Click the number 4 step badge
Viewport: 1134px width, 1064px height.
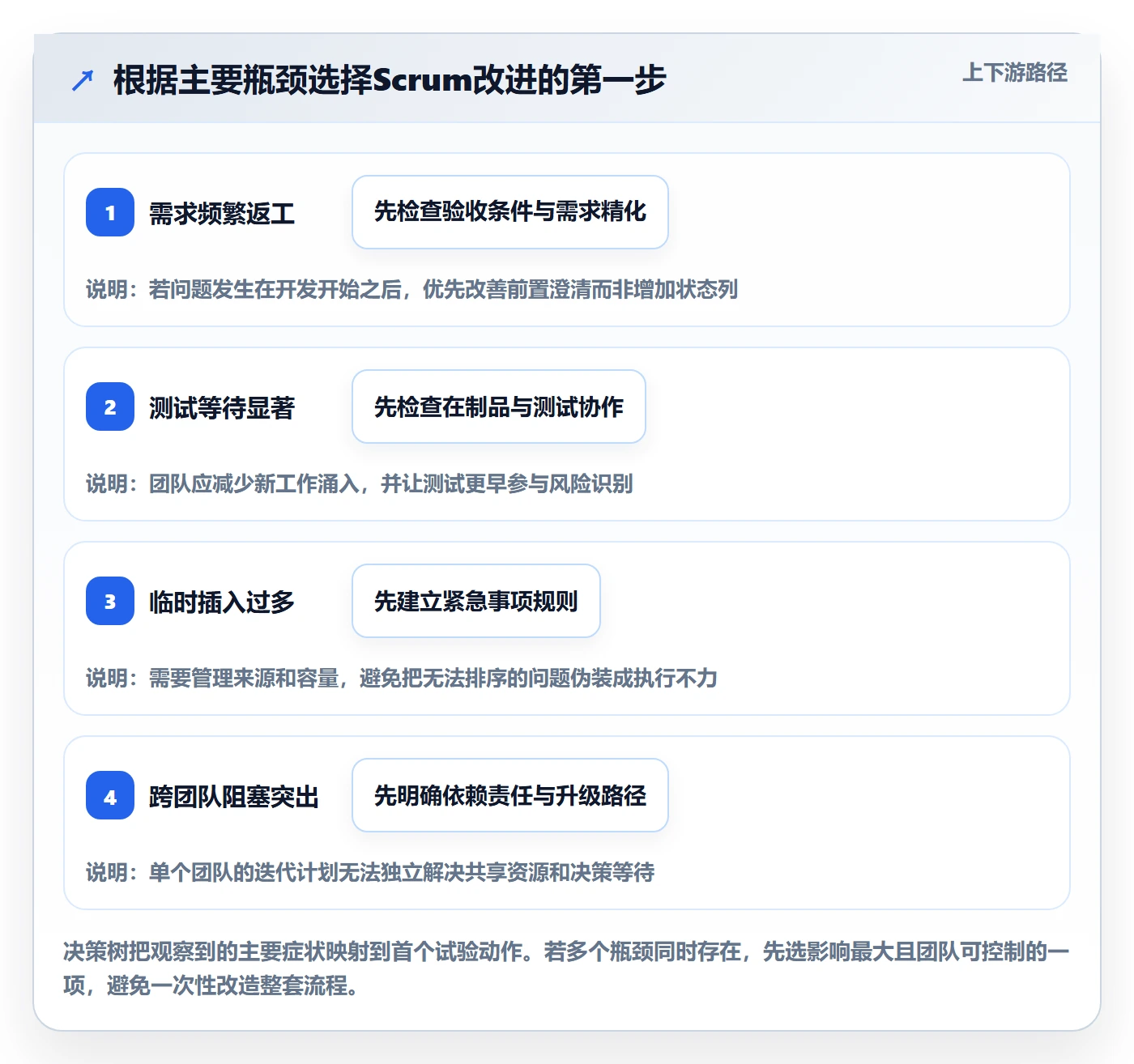[x=110, y=795]
